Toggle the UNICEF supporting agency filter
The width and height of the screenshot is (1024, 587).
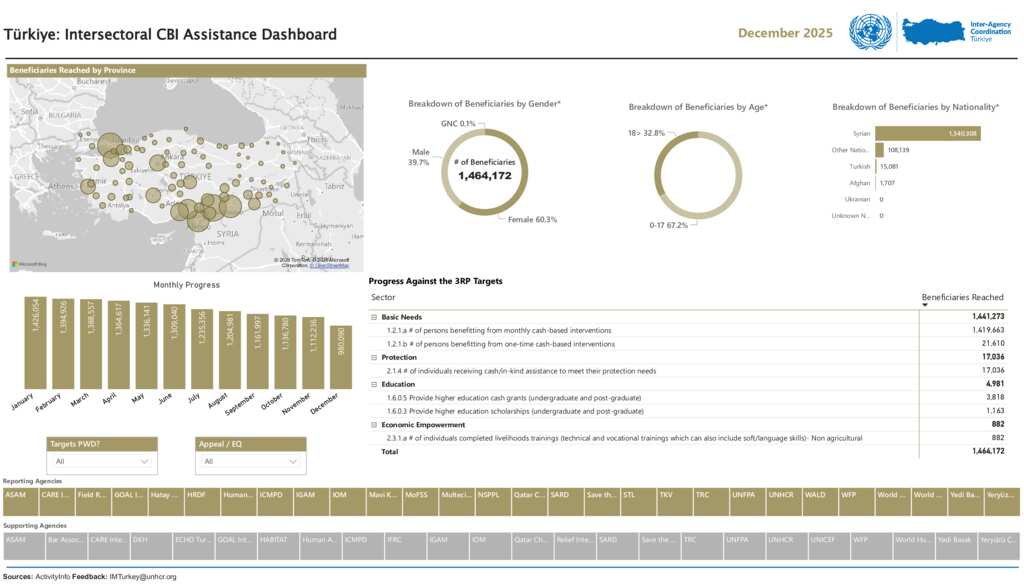[x=827, y=540]
